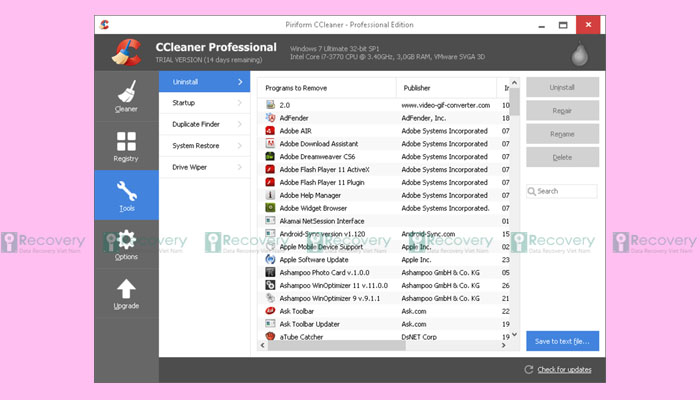The width and height of the screenshot is (700, 400).
Task: Click the Drive Wiper chevron arrow
Action: click(x=240, y=167)
